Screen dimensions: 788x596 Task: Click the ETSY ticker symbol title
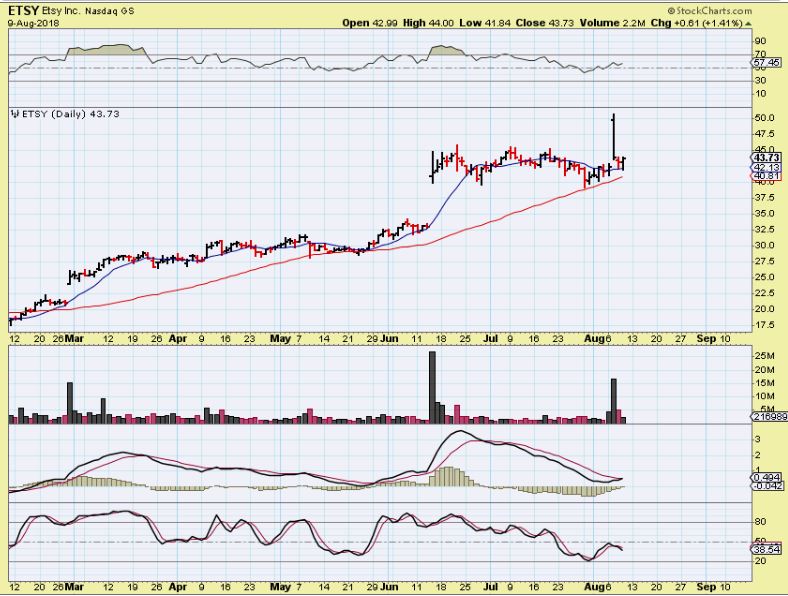coord(23,11)
